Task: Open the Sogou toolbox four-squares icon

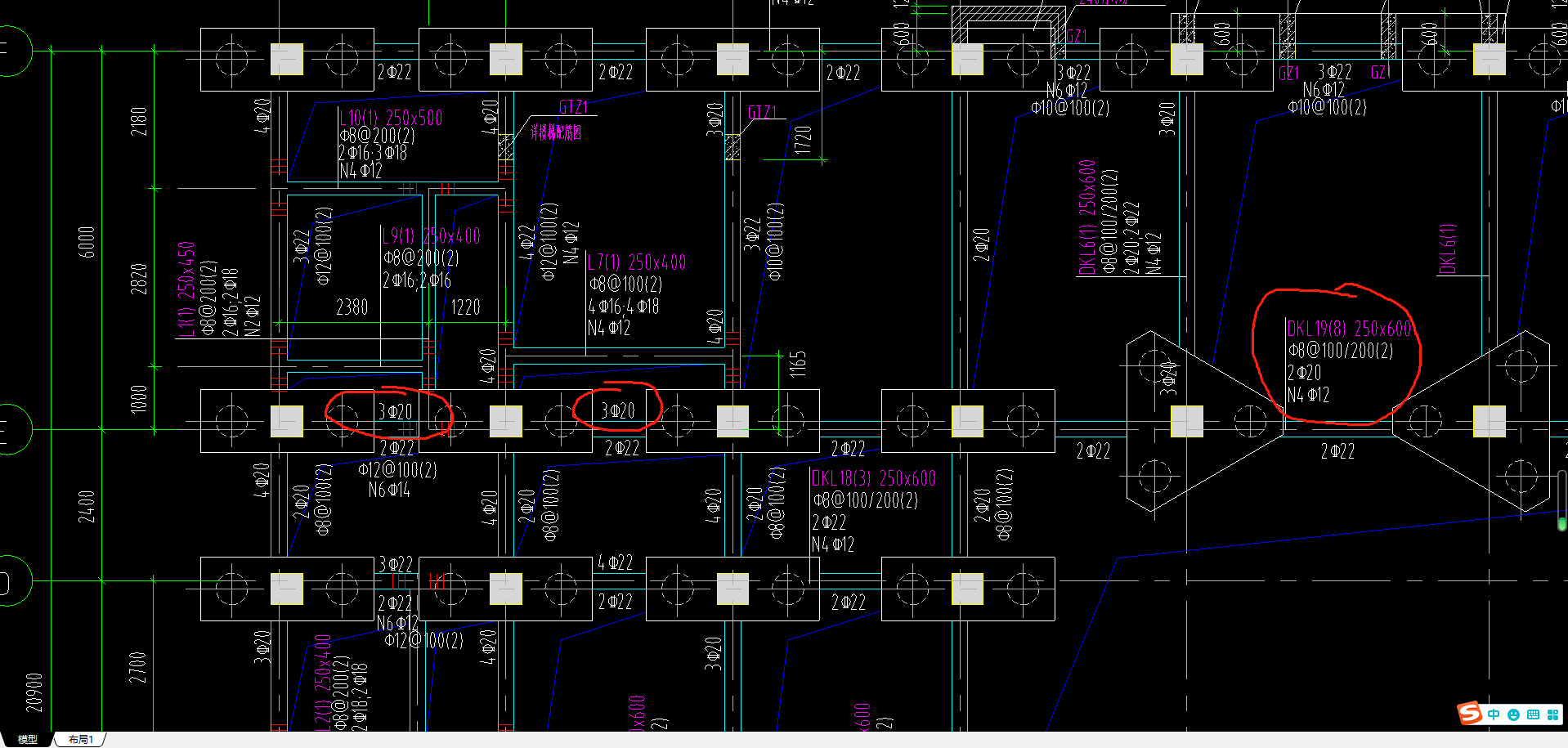Action: [x=1552, y=714]
